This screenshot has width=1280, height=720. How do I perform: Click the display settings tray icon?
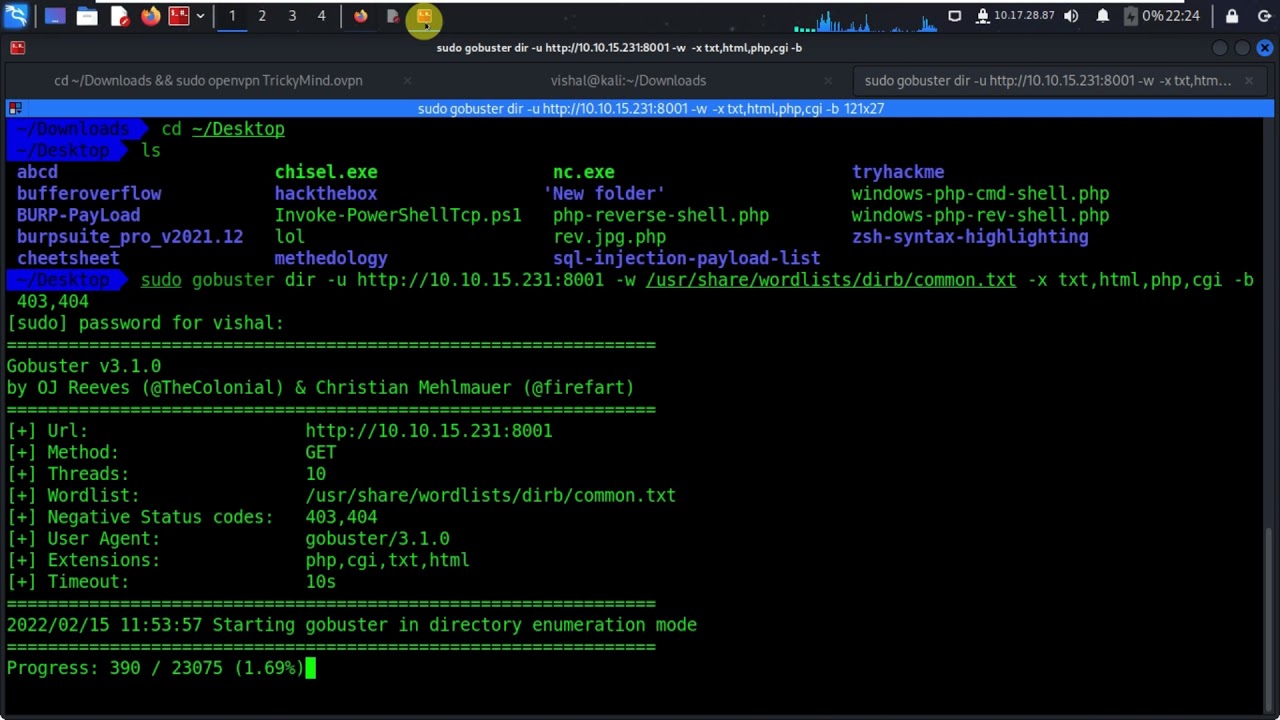pyautogui.click(x=955, y=16)
